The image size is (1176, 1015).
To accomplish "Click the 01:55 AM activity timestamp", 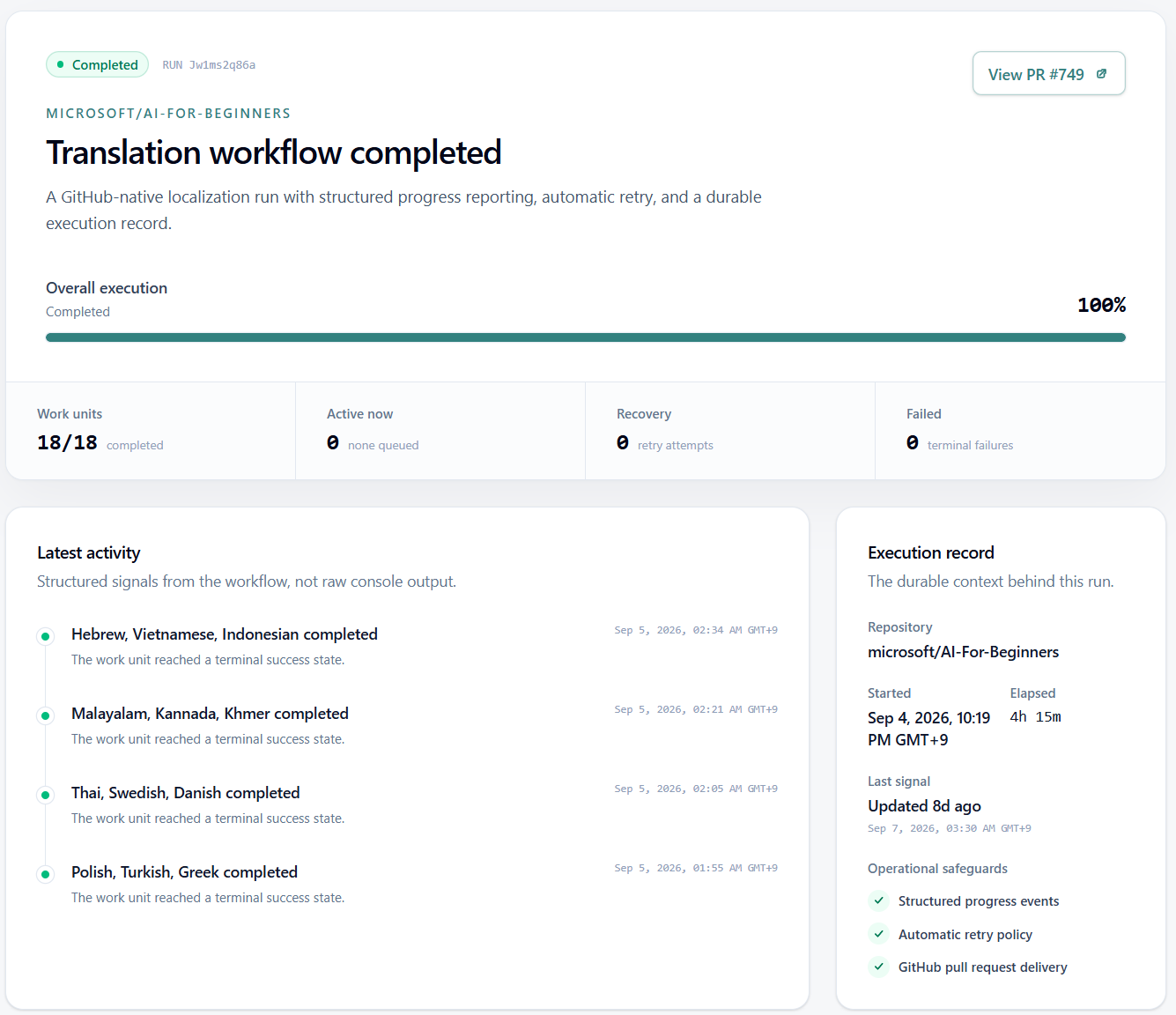I will [696, 868].
